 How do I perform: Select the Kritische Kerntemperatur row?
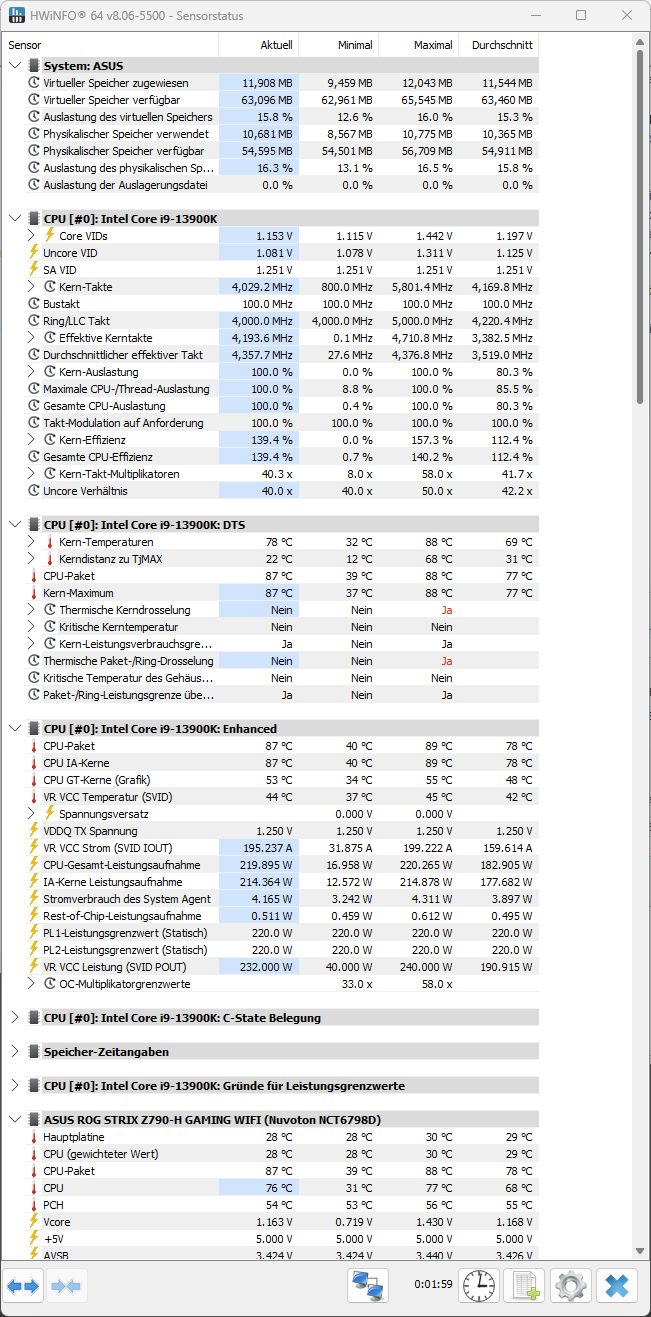271,627
